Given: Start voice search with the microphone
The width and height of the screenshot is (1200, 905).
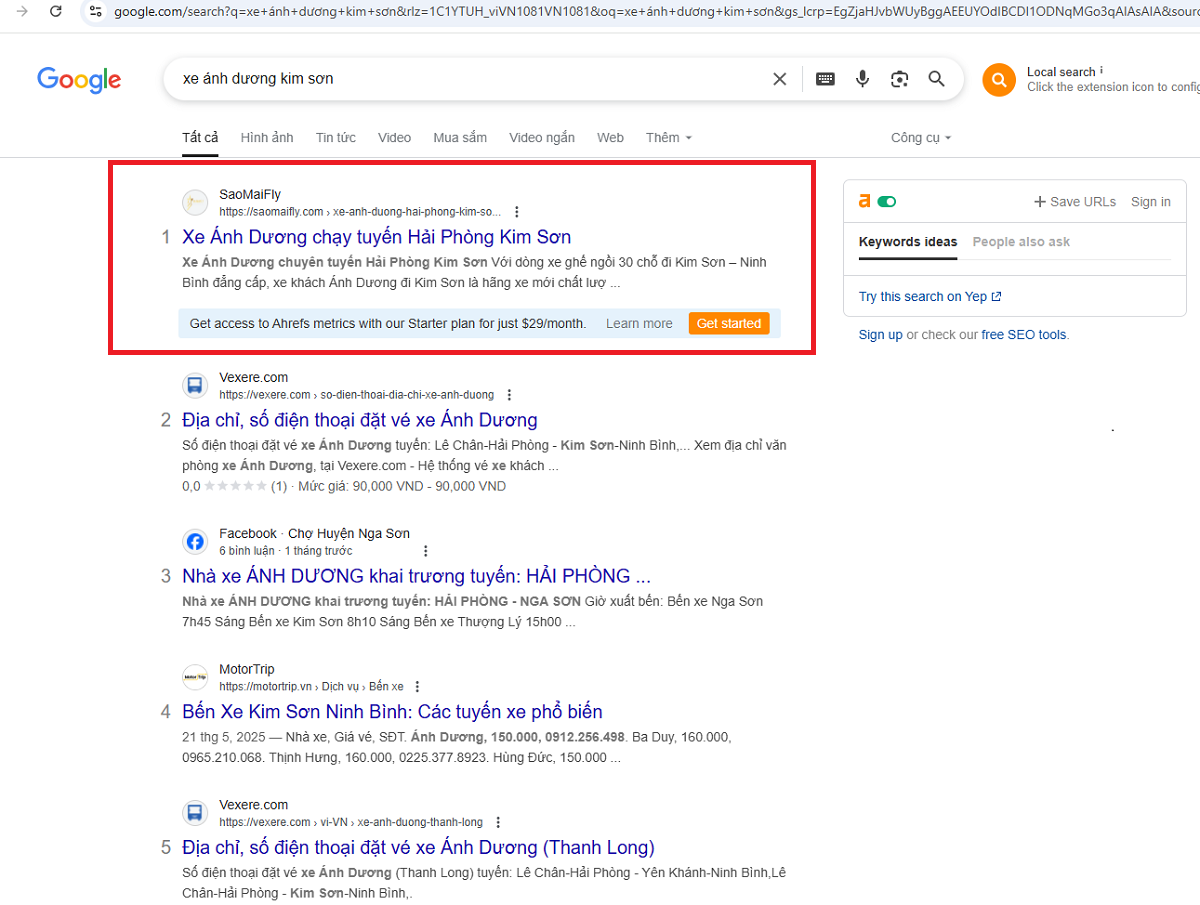Looking at the screenshot, I should (863, 79).
